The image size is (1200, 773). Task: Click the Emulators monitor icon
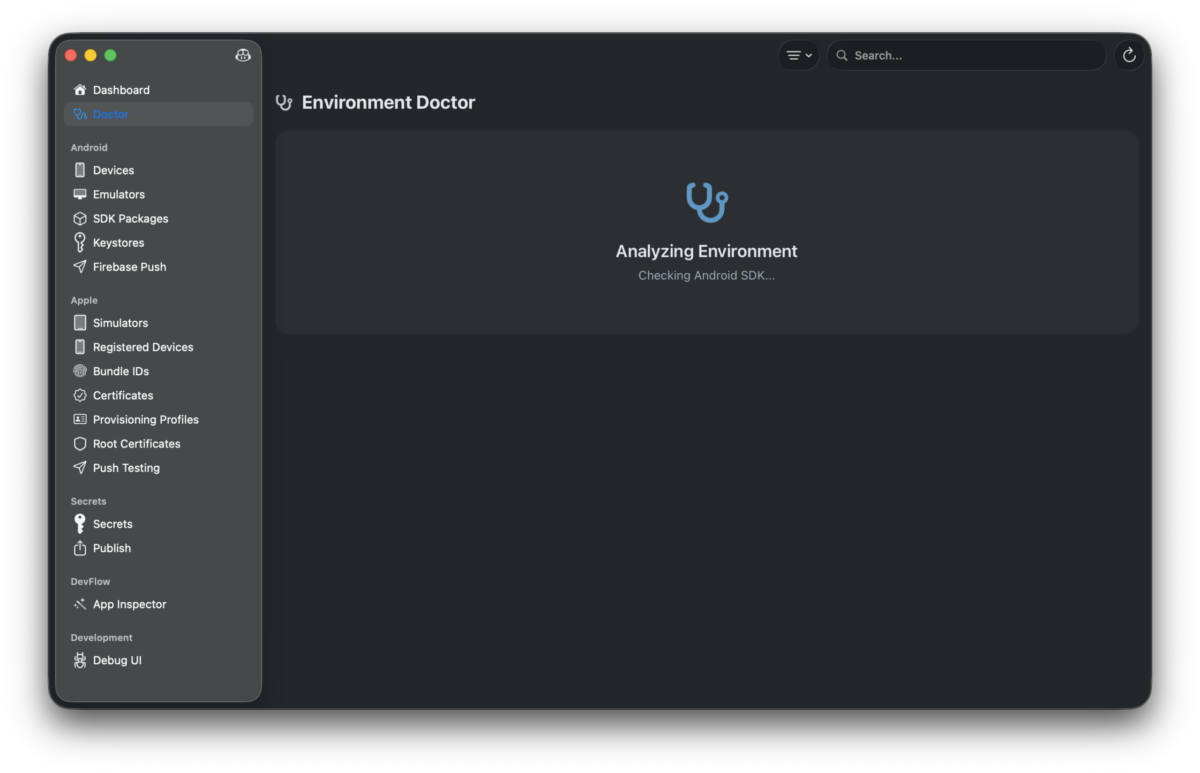coord(80,194)
